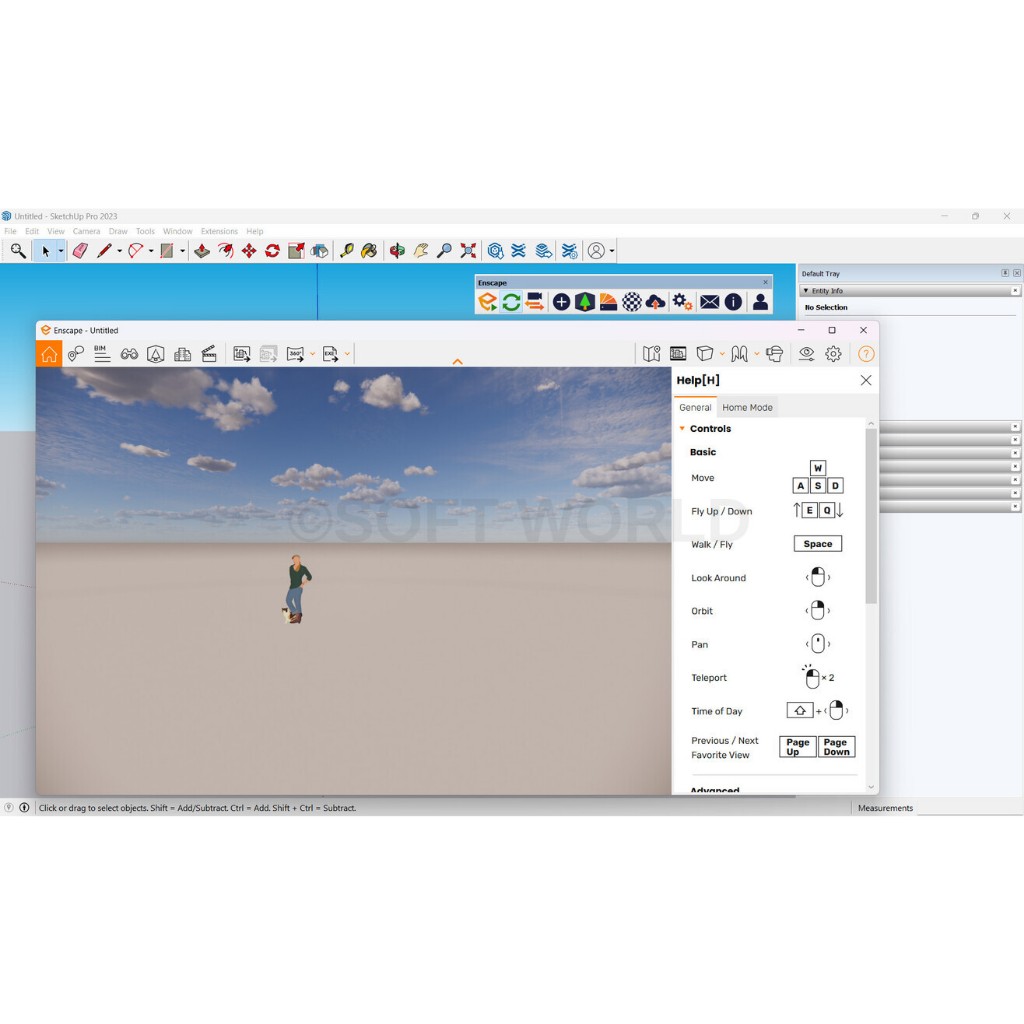The height and width of the screenshot is (1024, 1024).
Task: Pick the Push/Pull tool
Action: [202, 251]
